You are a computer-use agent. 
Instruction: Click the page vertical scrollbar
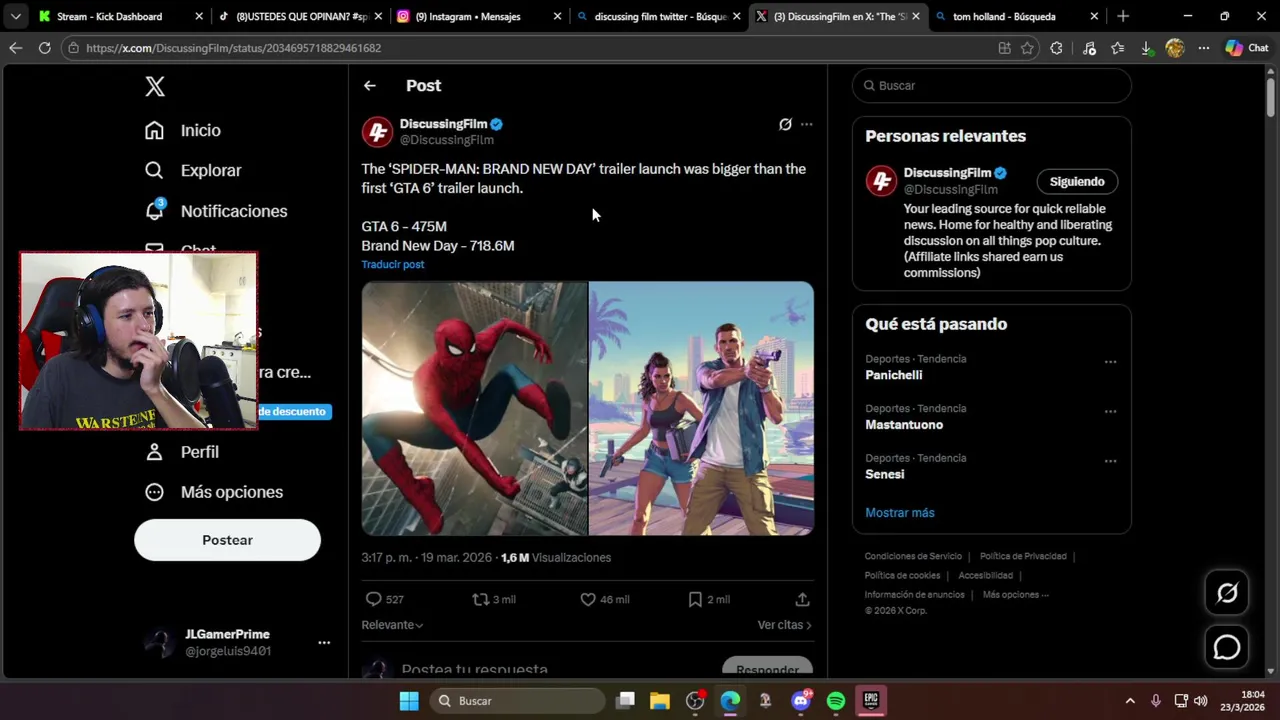(1271, 100)
